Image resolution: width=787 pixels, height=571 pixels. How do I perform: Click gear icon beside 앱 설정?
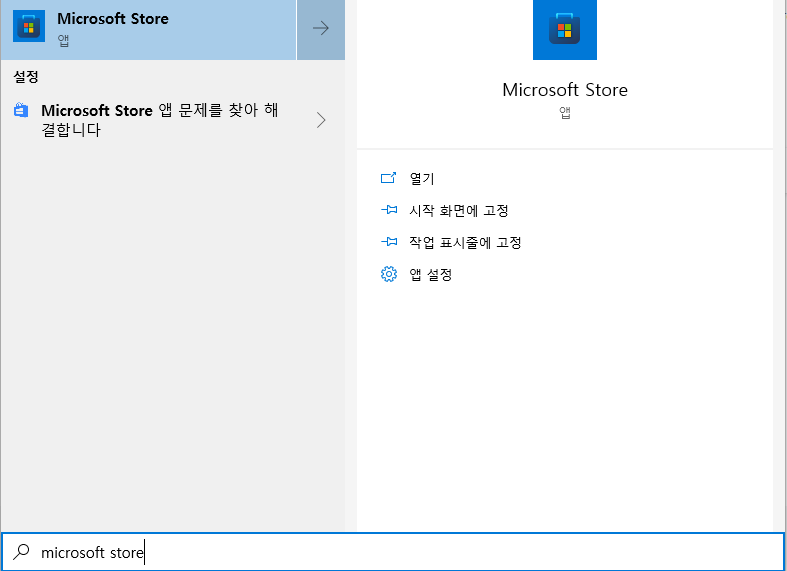tap(388, 274)
